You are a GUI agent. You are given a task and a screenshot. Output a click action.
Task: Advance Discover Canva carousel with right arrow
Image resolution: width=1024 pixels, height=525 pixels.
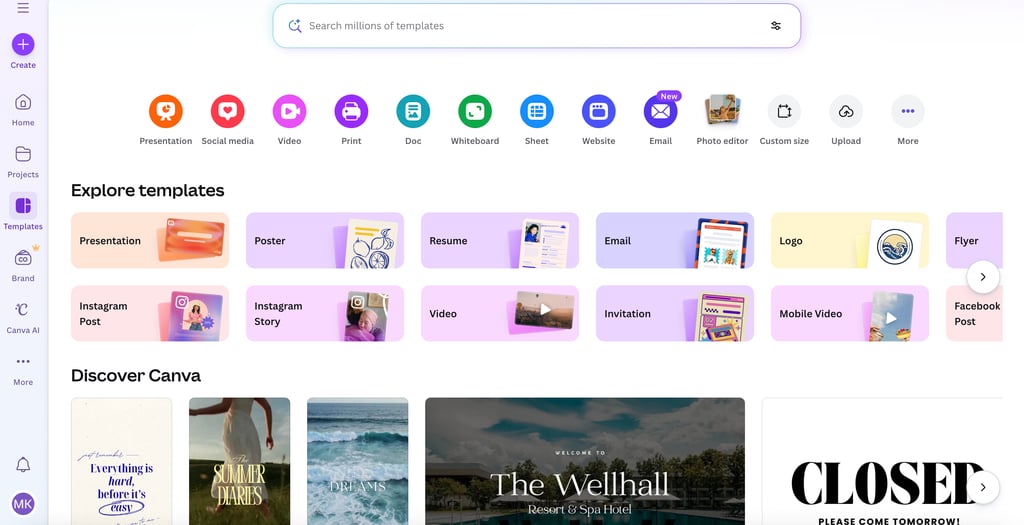[983, 487]
